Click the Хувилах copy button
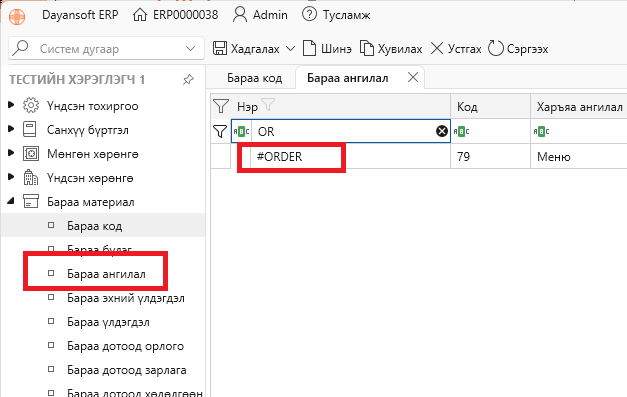Screen dimensions: 627x397 (x=391, y=49)
